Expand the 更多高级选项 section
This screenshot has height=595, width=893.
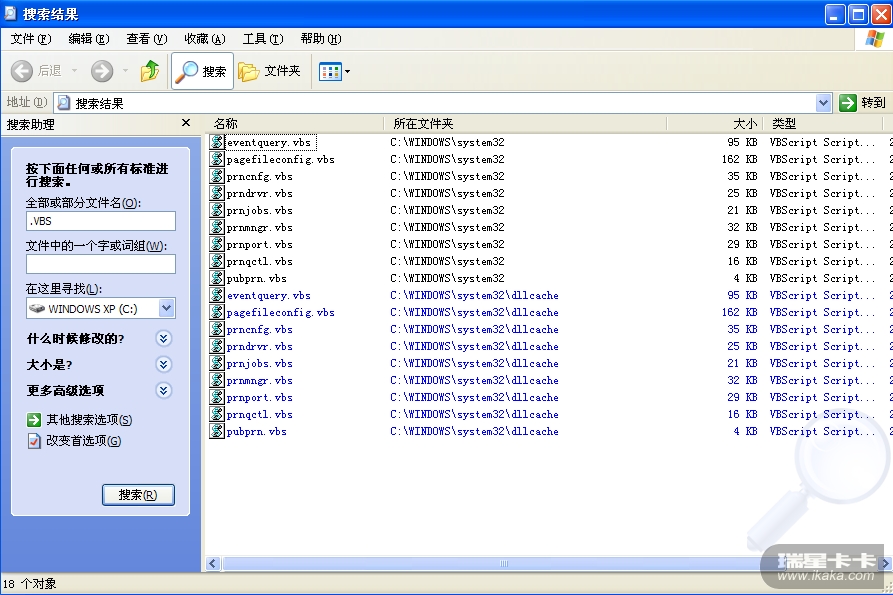pyautogui.click(x=163, y=391)
